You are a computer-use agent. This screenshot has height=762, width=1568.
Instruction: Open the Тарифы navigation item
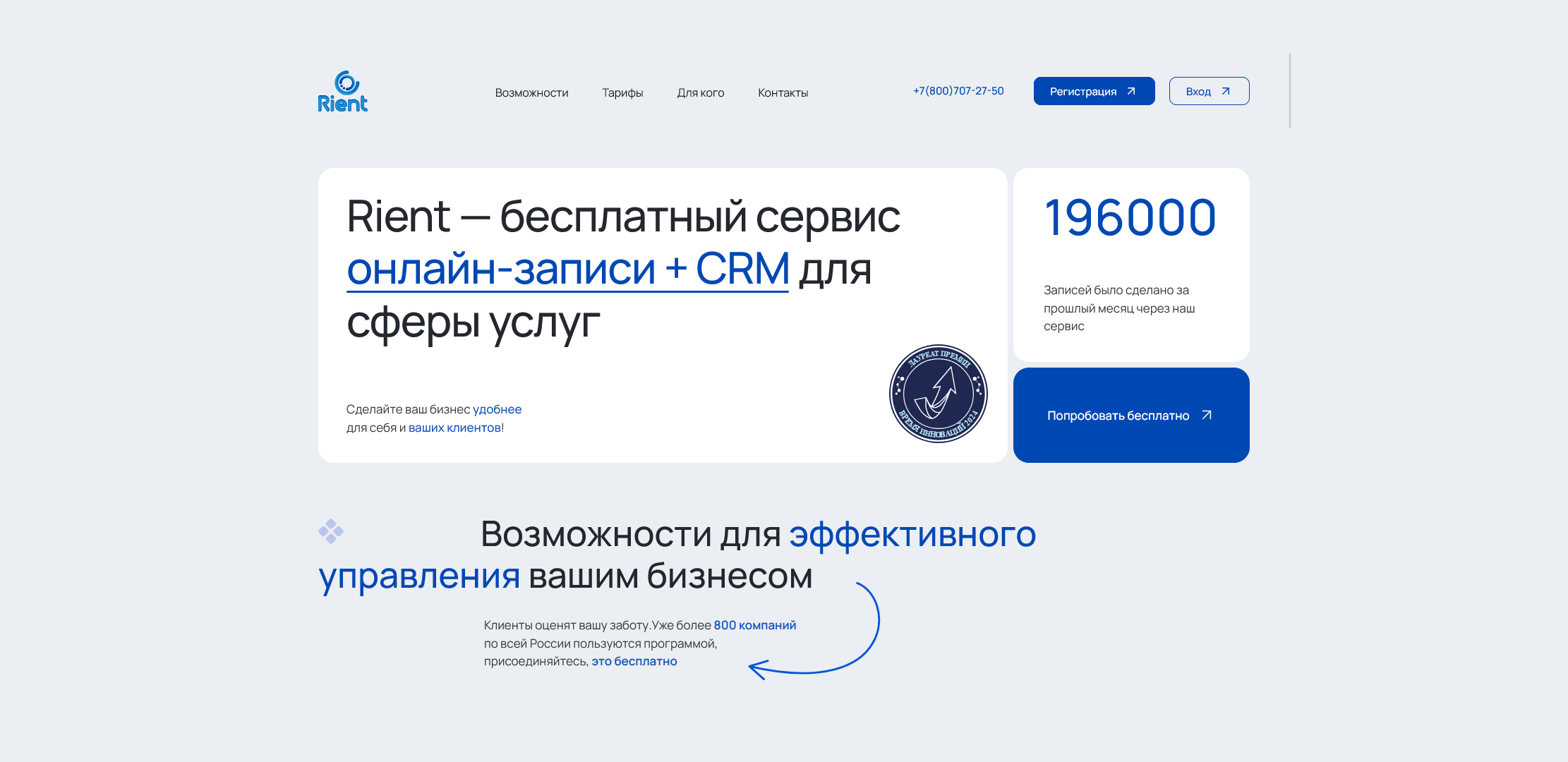click(622, 92)
